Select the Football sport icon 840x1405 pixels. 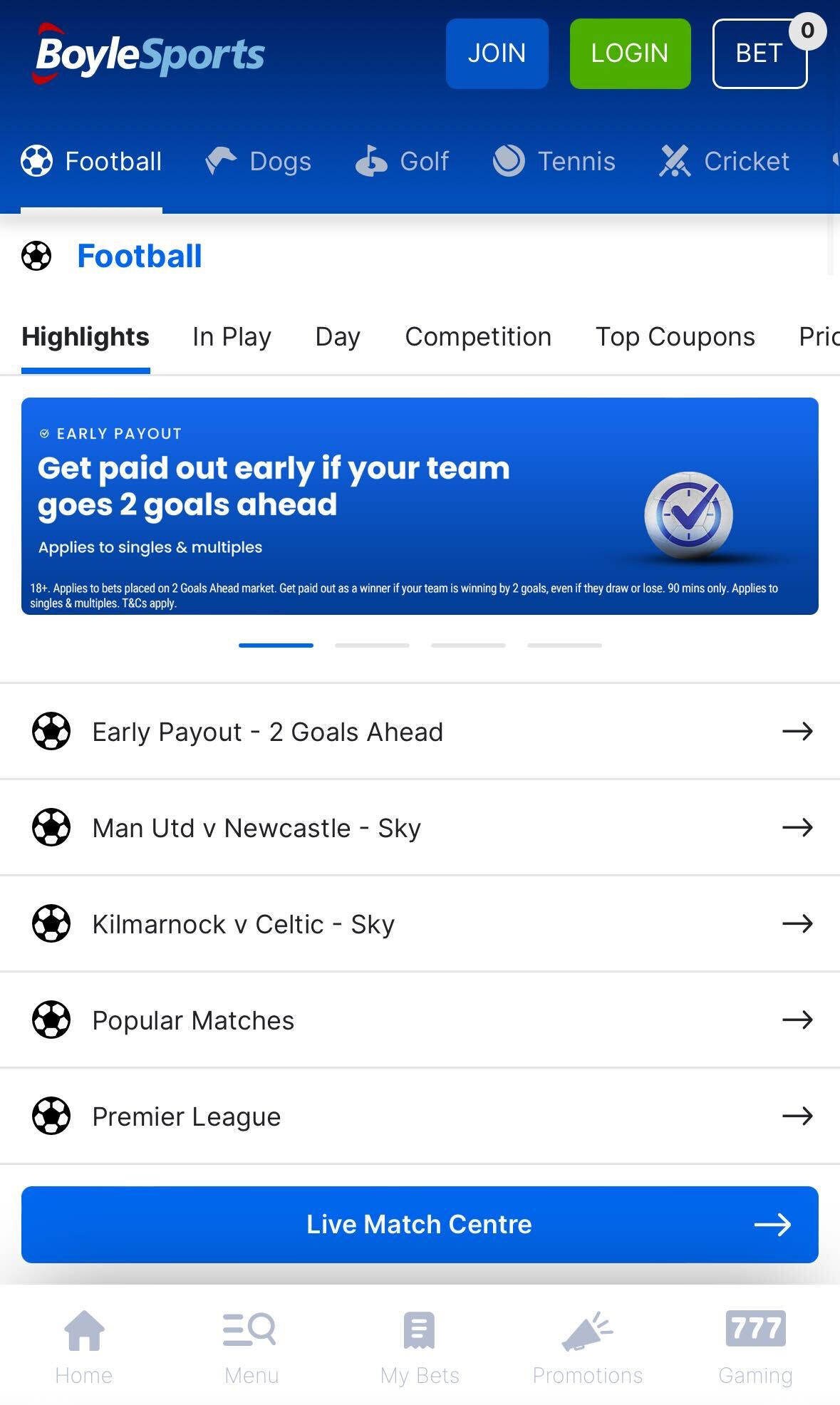tap(37, 161)
